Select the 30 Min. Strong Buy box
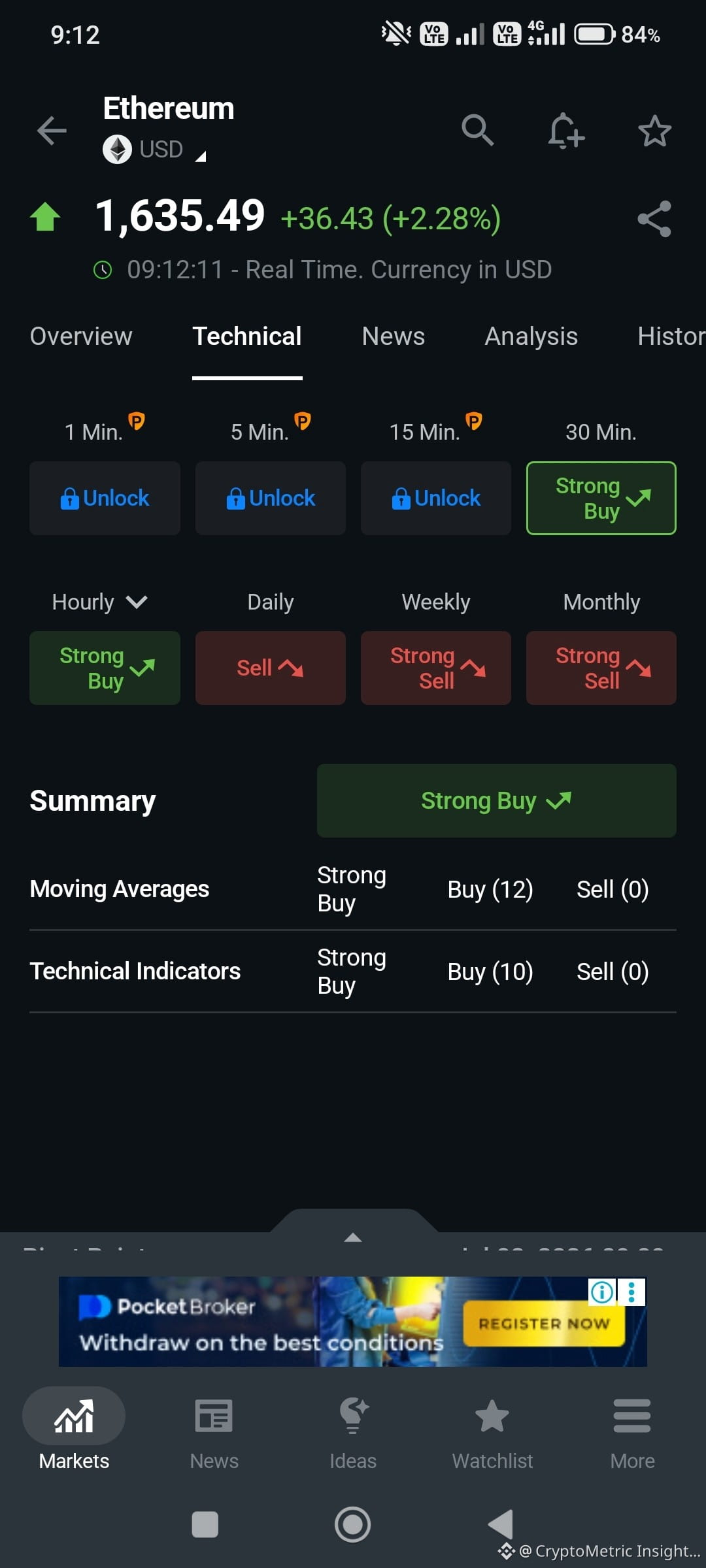Viewport: 706px width, 1568px height. 601,498
